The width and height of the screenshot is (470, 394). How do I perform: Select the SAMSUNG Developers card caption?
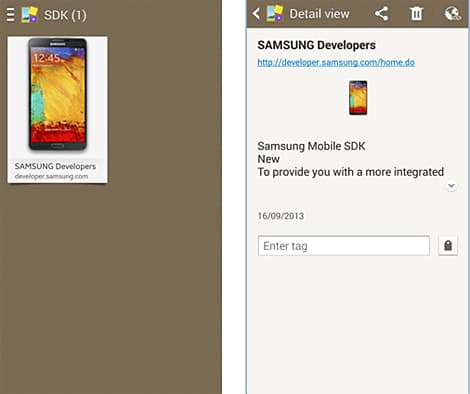pyautogui.click(x=55, y=166)
